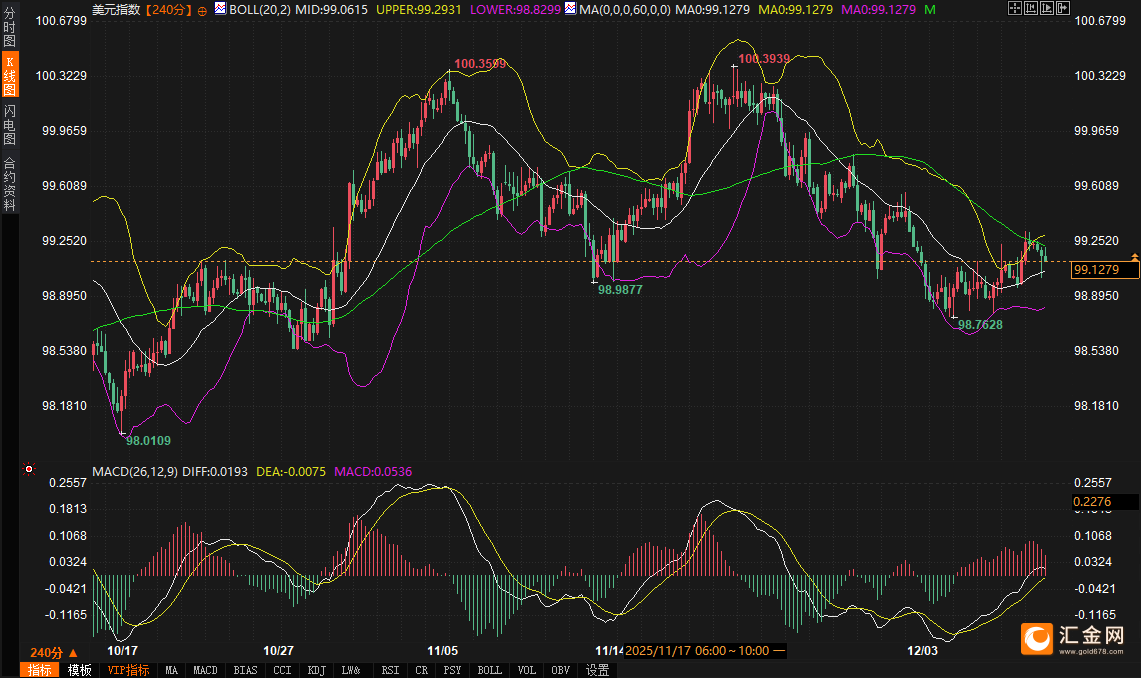This screenshot has width=1141, height=678.
Task: Click the orange price-line marker on the right axis
Action: point(1134,258)
